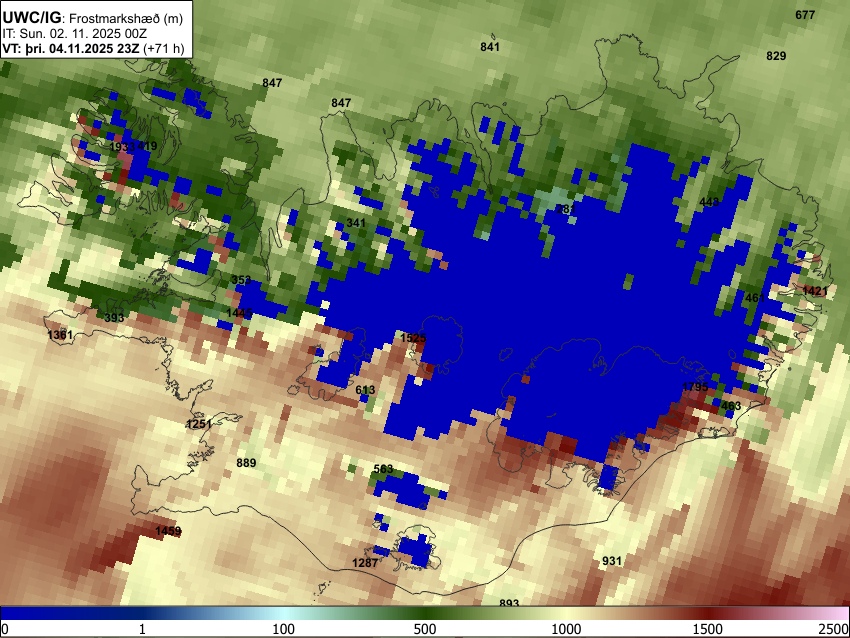The height and width of the screenshot is (638, 850).
Task: Click the map value 1421
Action: point(815,291)
